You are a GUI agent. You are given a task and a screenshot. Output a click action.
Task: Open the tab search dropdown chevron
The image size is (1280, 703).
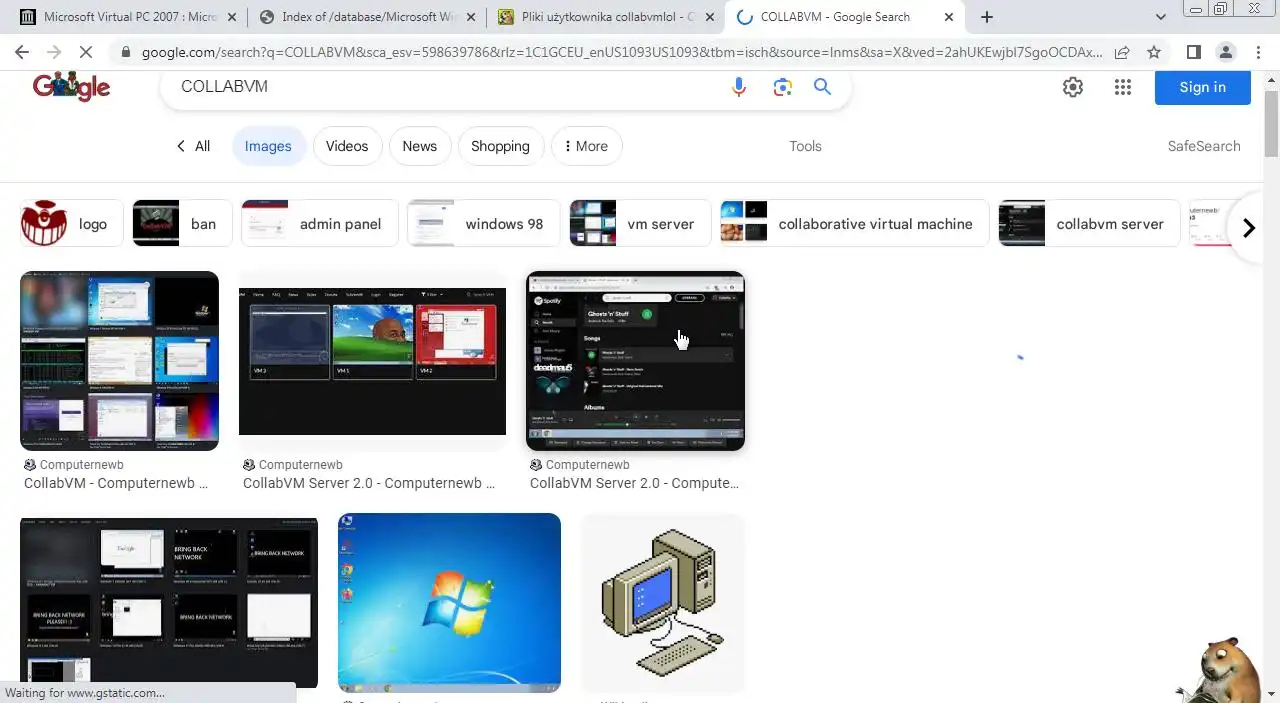click(x=1161, y=17)
